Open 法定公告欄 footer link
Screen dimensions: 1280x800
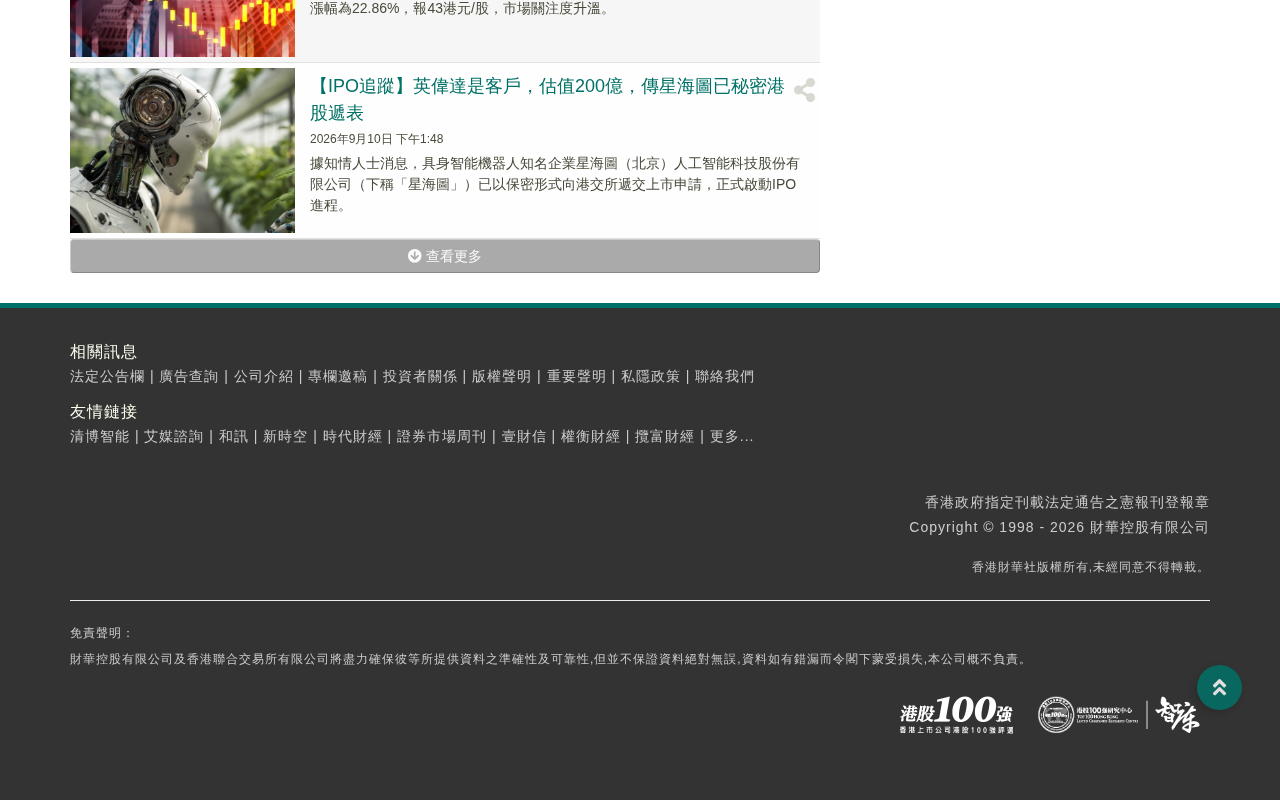pos(107,377)
